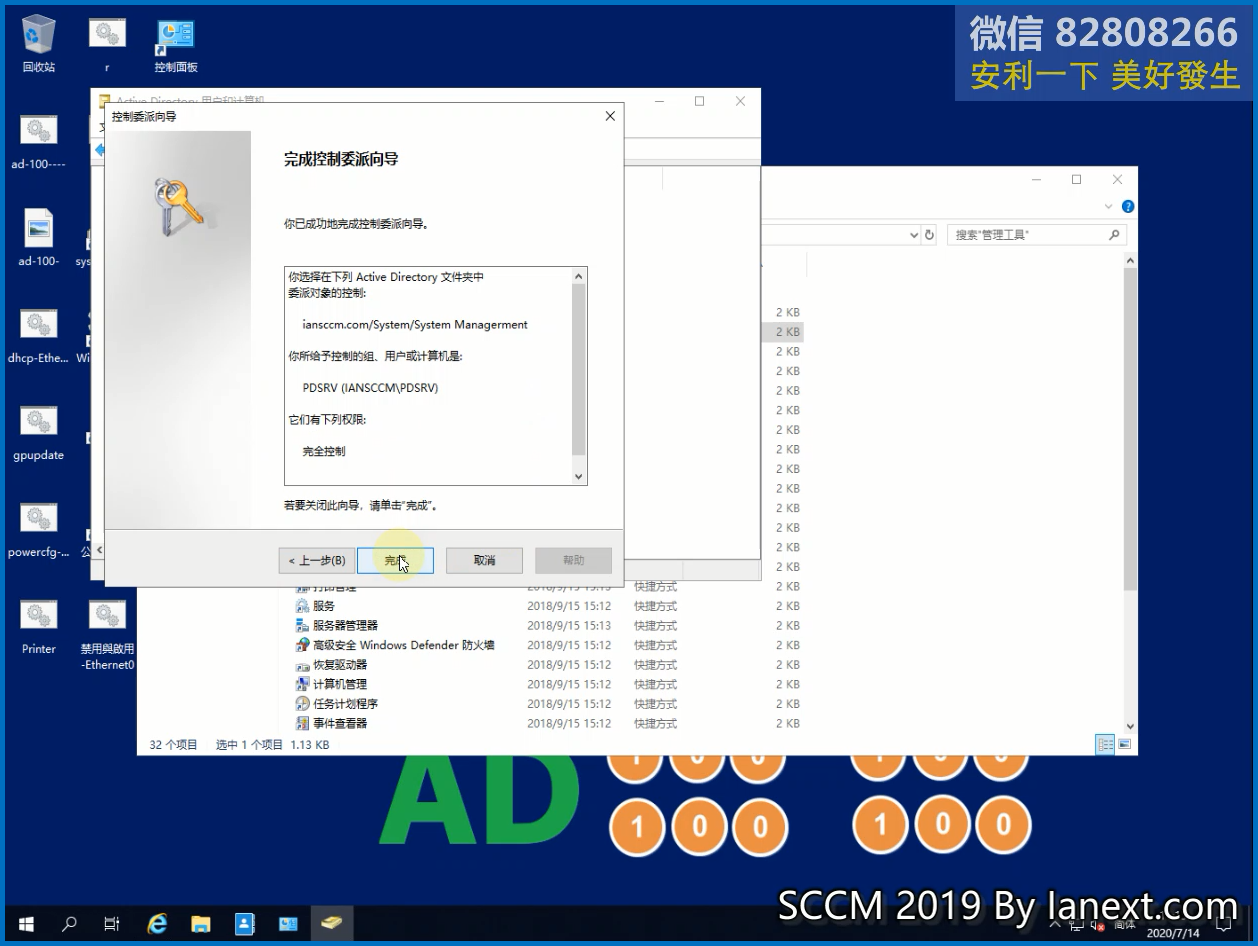Click the Explorer file list scroll-down arrow
This screenshot has height=946, width=1258.
(x=1130, y=727)
